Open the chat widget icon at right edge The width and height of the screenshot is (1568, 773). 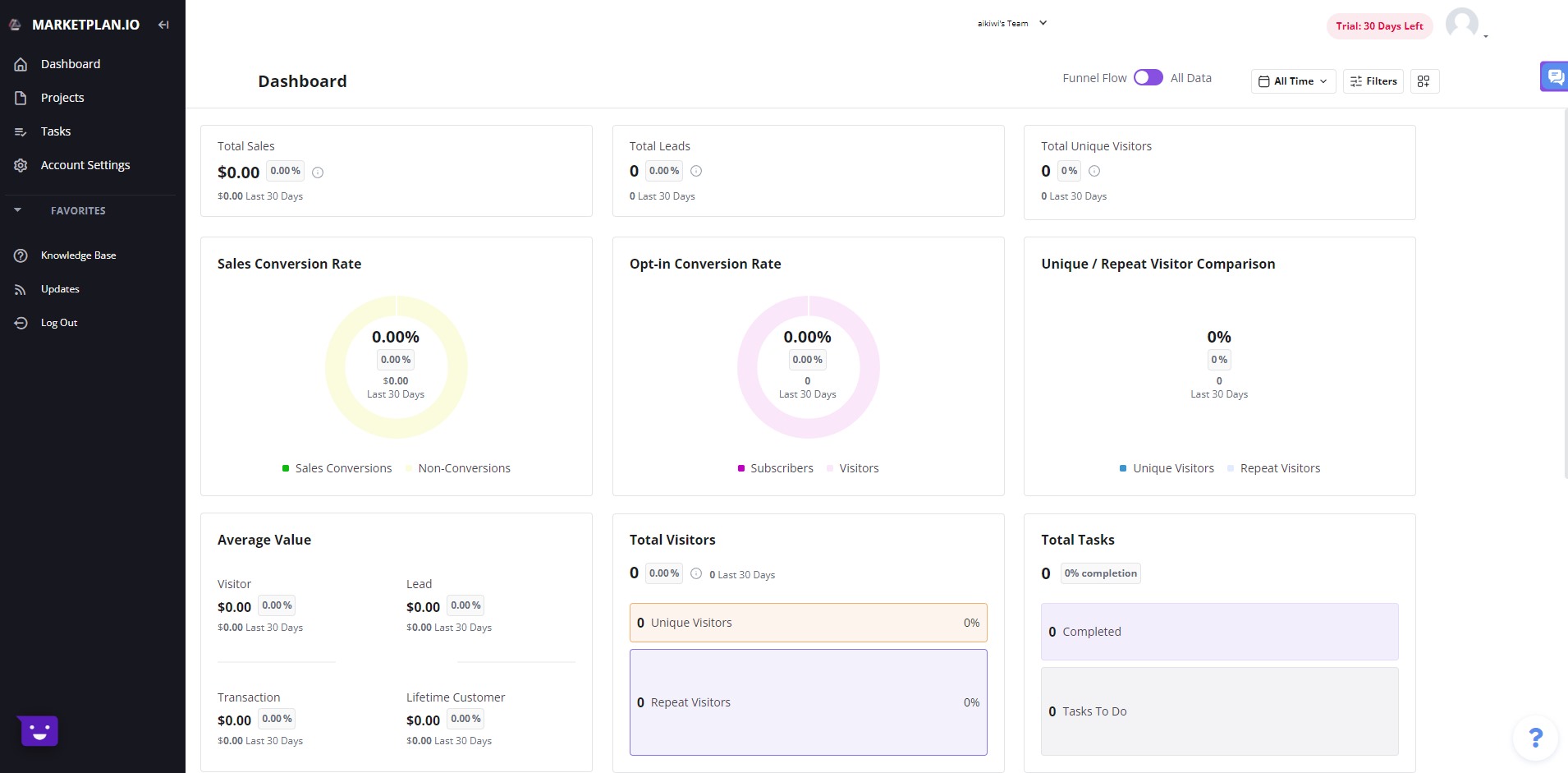[1555, 77]
